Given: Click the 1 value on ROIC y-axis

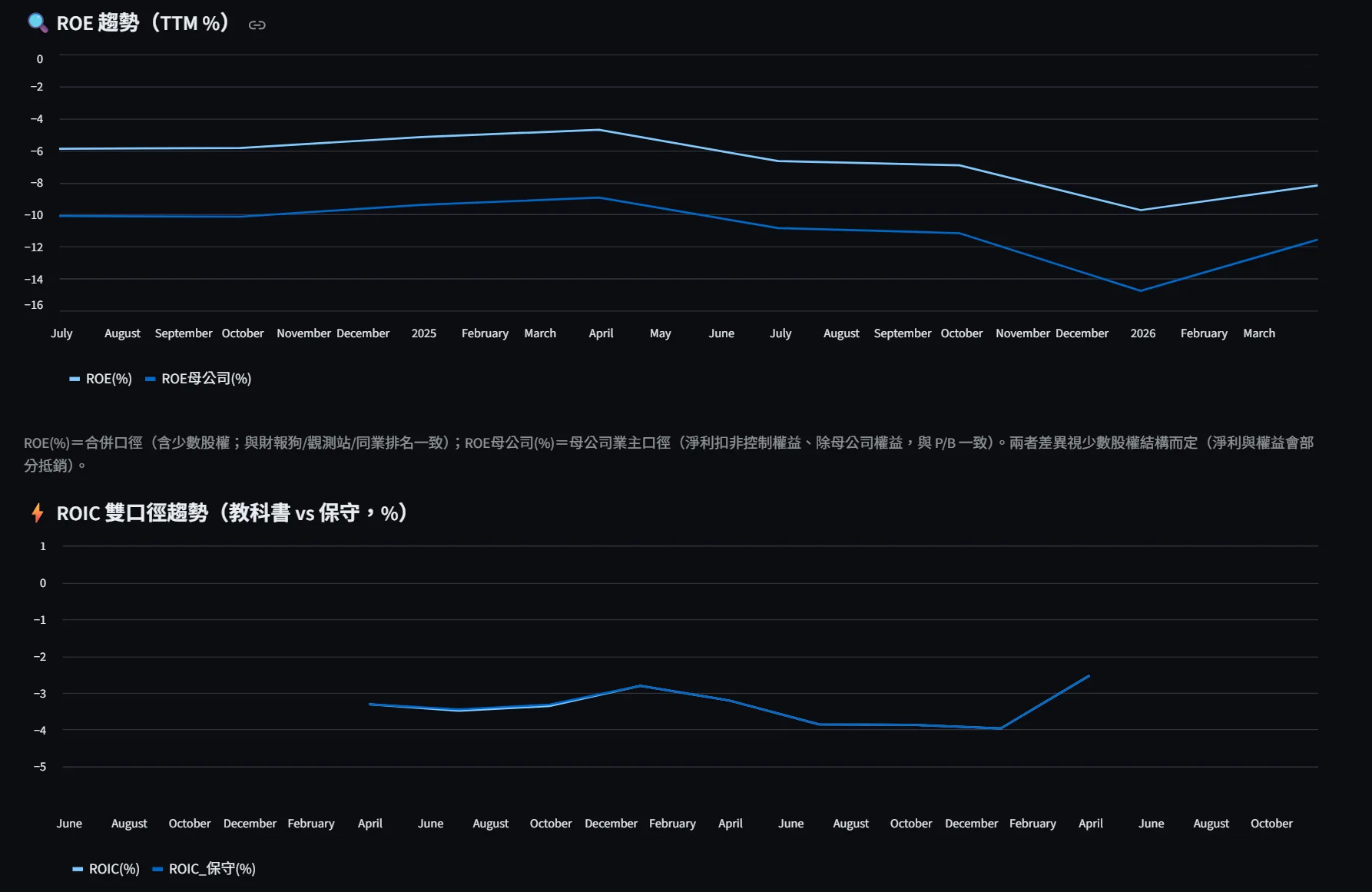Looking at the screenshot, I should click(43, 546).
